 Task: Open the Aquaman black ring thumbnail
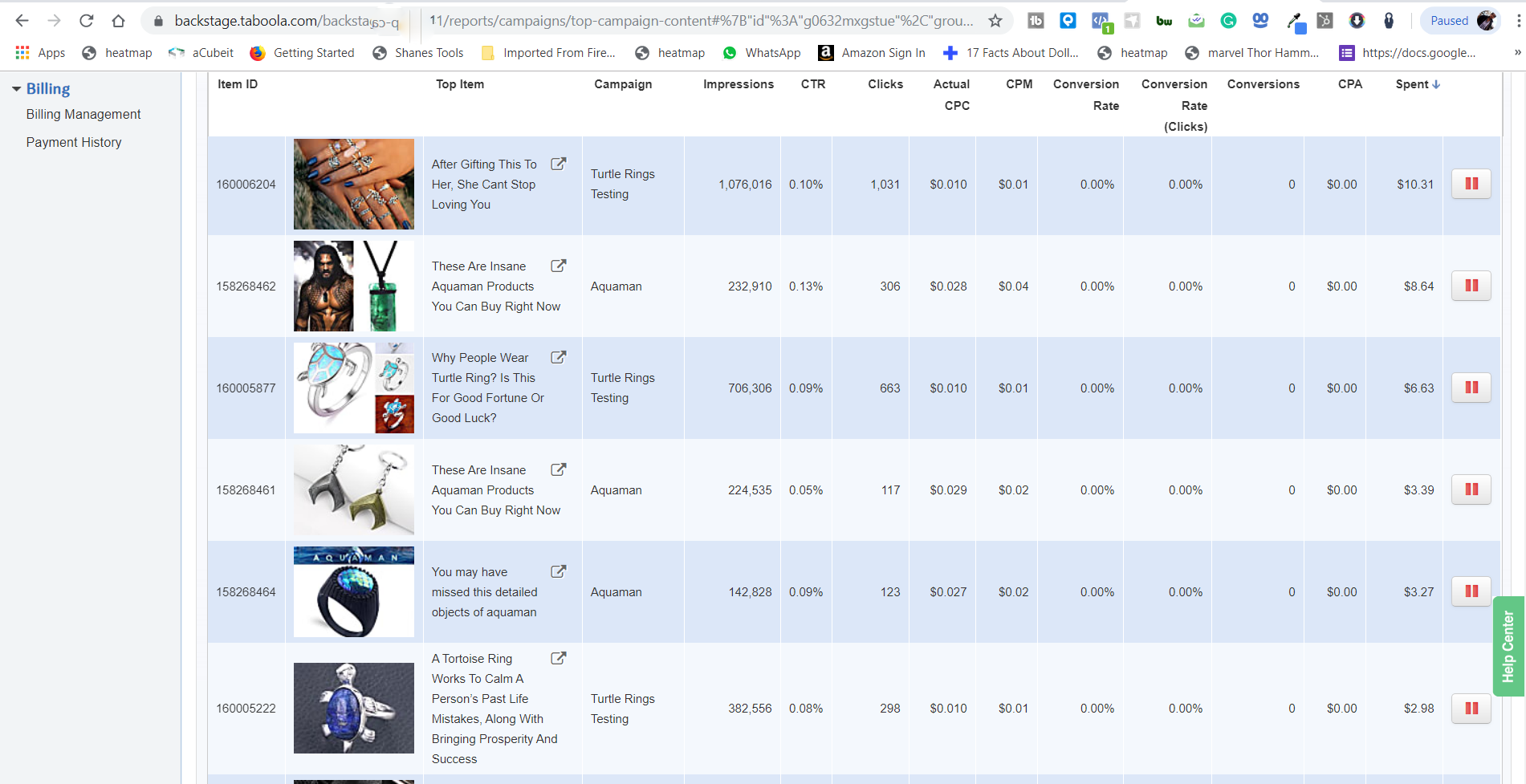point(354,591)
